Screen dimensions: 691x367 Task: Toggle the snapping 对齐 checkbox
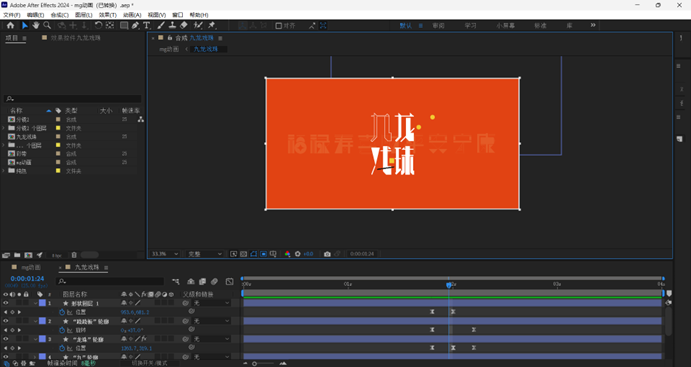tap(279, 26)
